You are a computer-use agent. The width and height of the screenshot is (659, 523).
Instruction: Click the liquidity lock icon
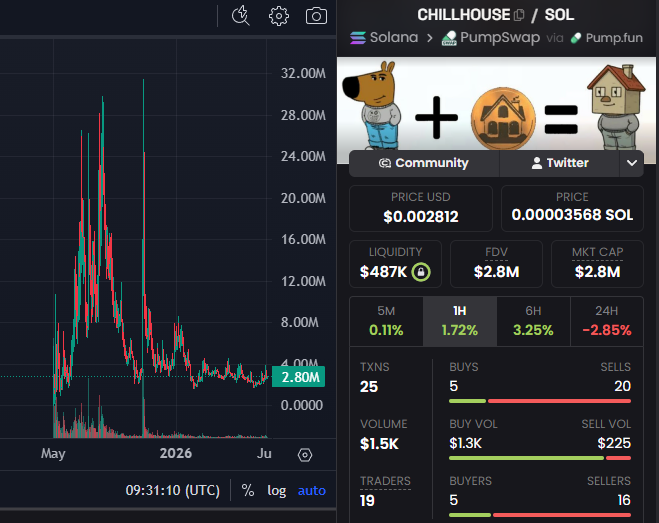click(421, 272)
